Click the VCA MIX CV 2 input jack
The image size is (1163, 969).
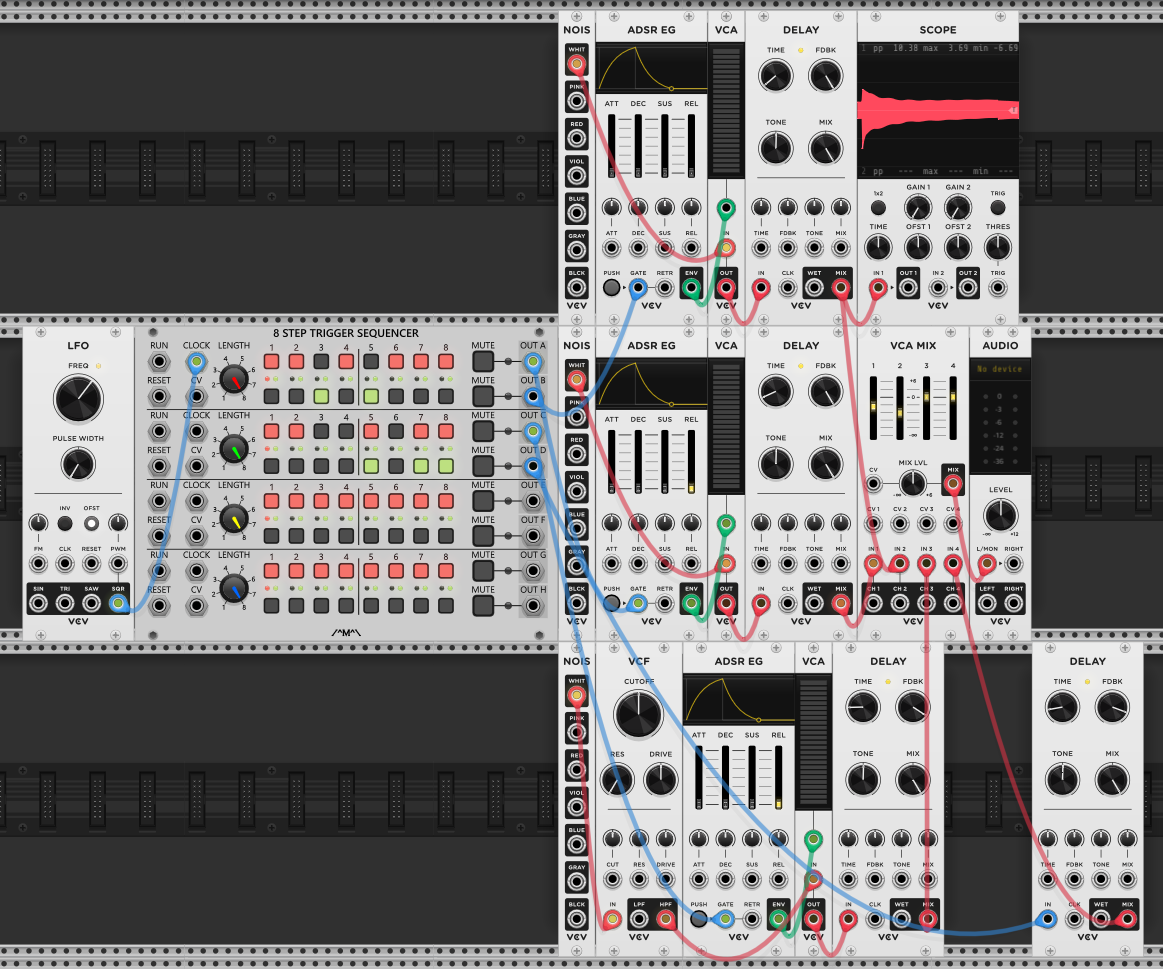click(900, 524)
